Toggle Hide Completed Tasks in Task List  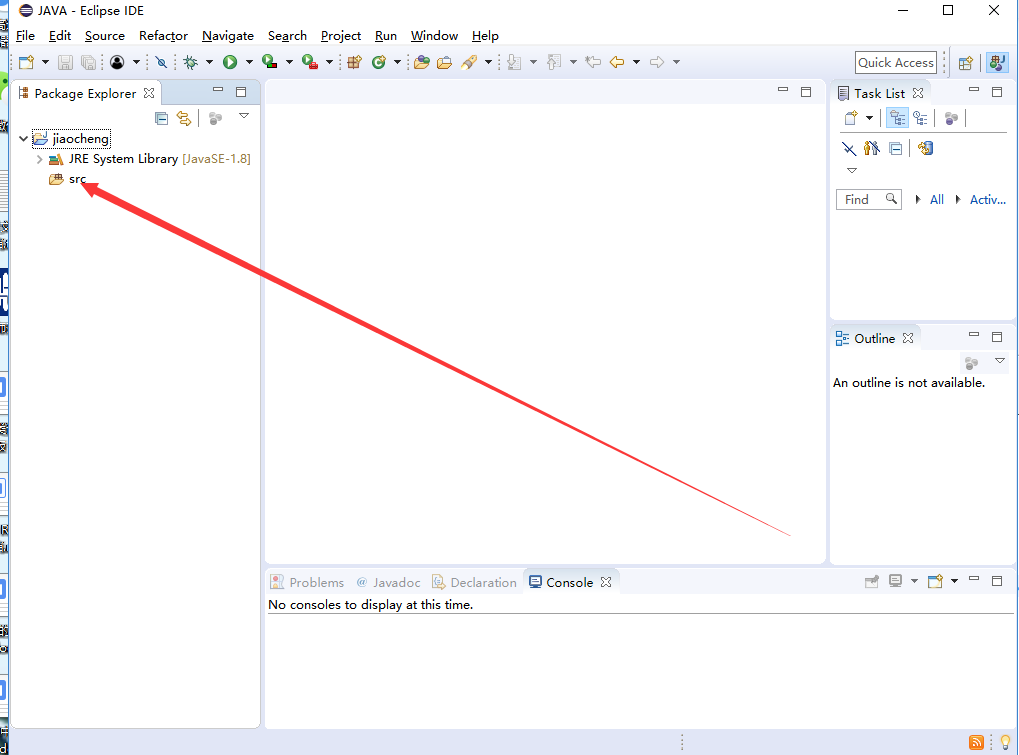(849, 149)
